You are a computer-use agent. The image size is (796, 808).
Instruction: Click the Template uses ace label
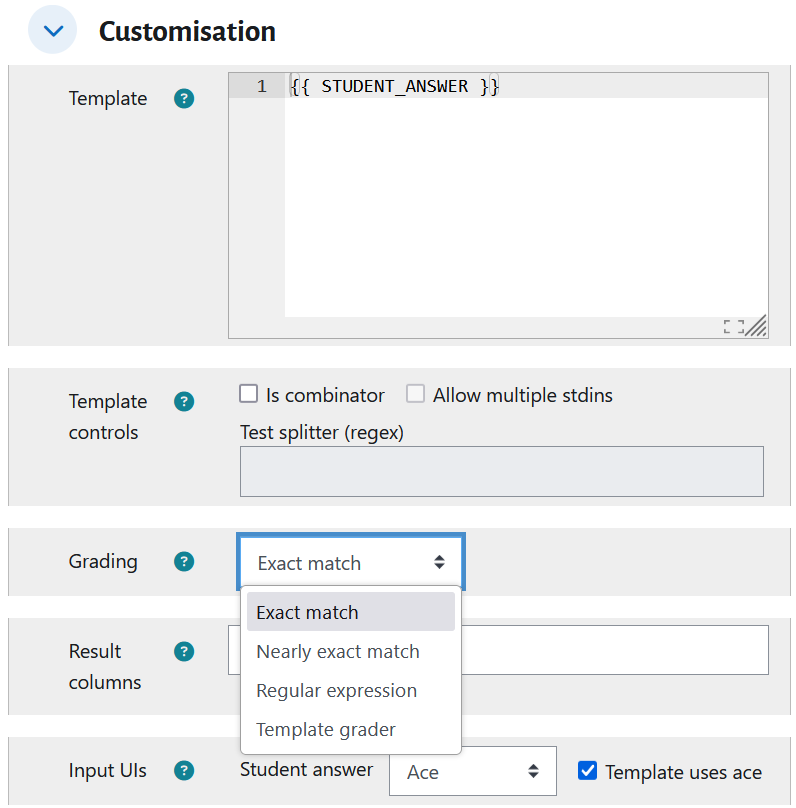tap(683, 772)
